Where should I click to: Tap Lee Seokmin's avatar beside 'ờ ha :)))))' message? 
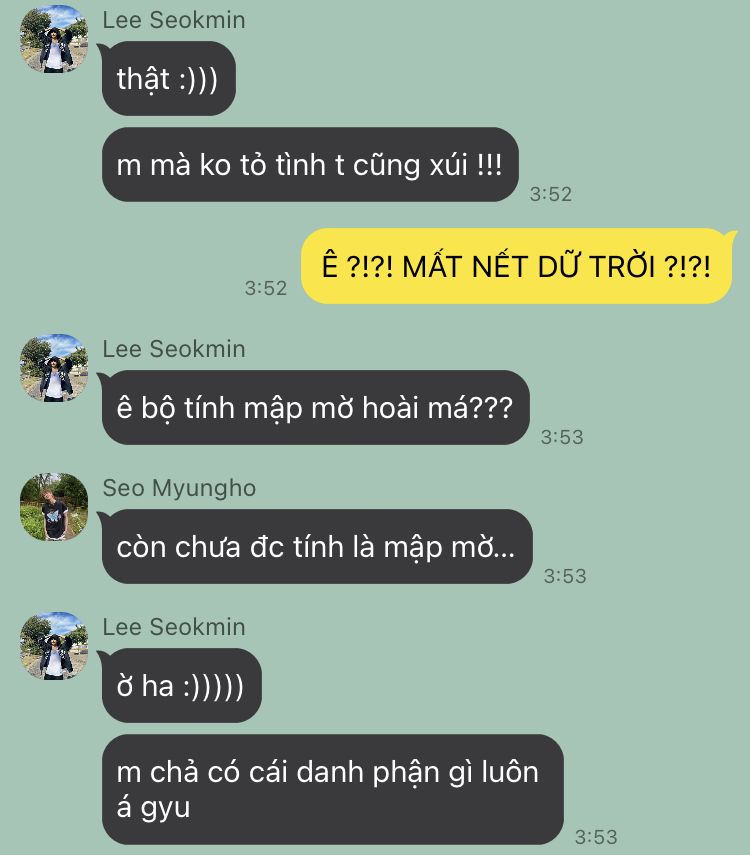[x=54, y=646]
